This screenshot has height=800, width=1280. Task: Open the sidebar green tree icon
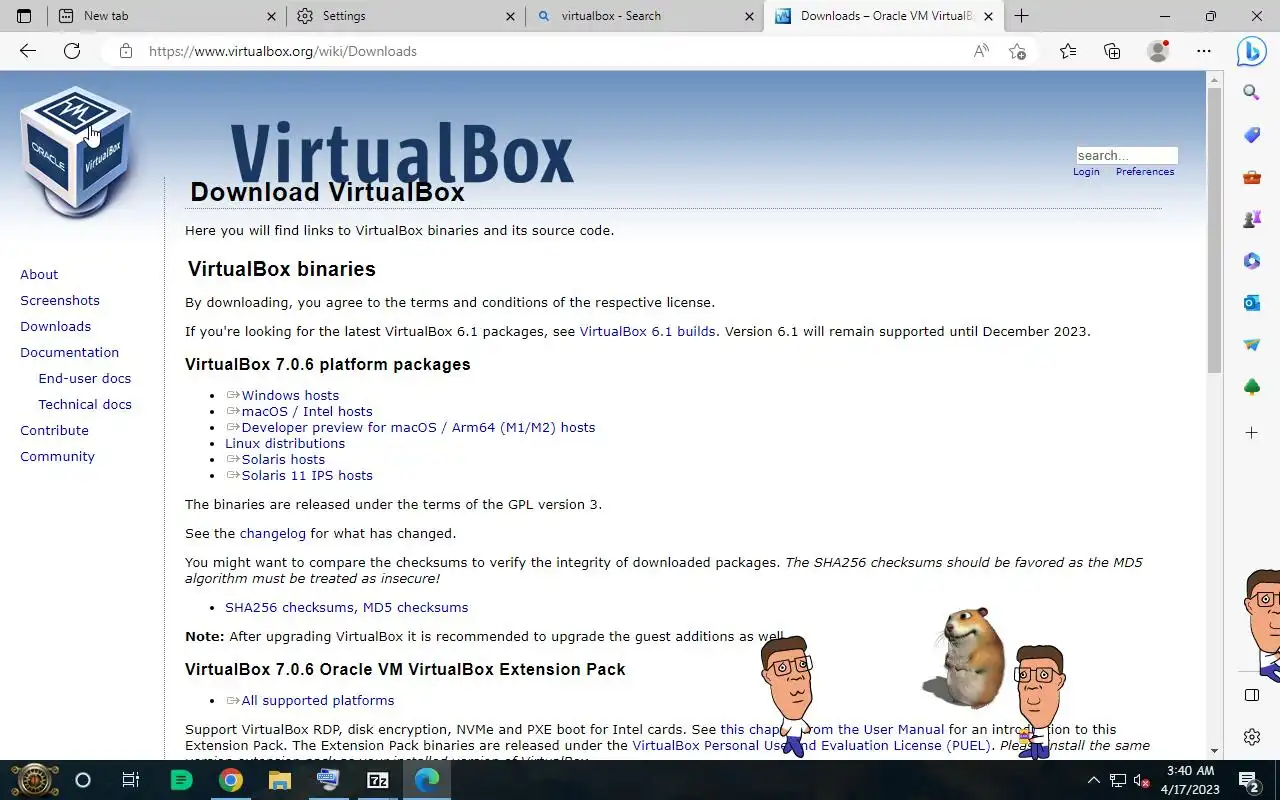pos(1251,387)
